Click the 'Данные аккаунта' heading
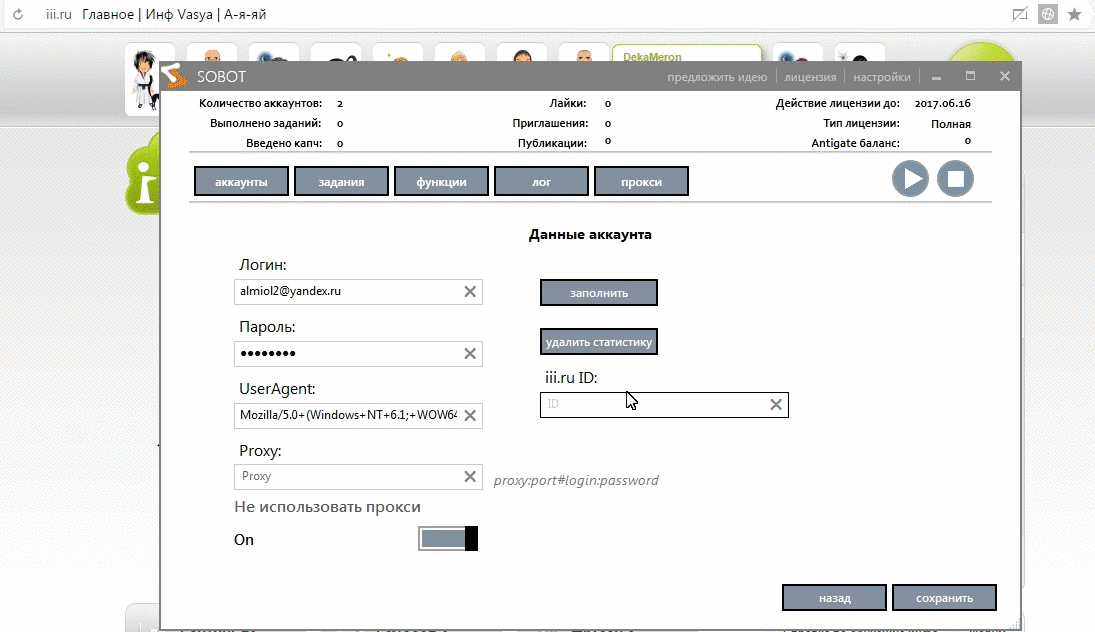The height and width of the screenshot is (632, 1095). (590, 235)
